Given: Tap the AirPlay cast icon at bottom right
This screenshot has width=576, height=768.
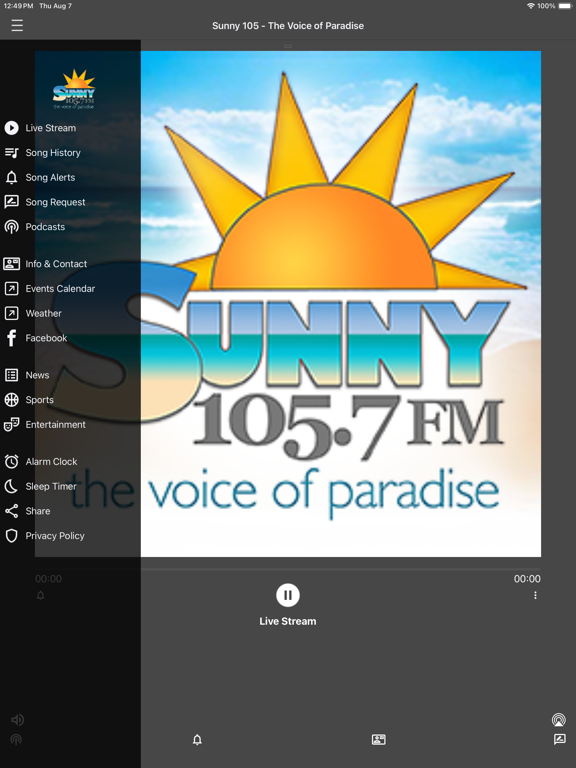Looking at the screenshot, I should (x=559, y=720).
